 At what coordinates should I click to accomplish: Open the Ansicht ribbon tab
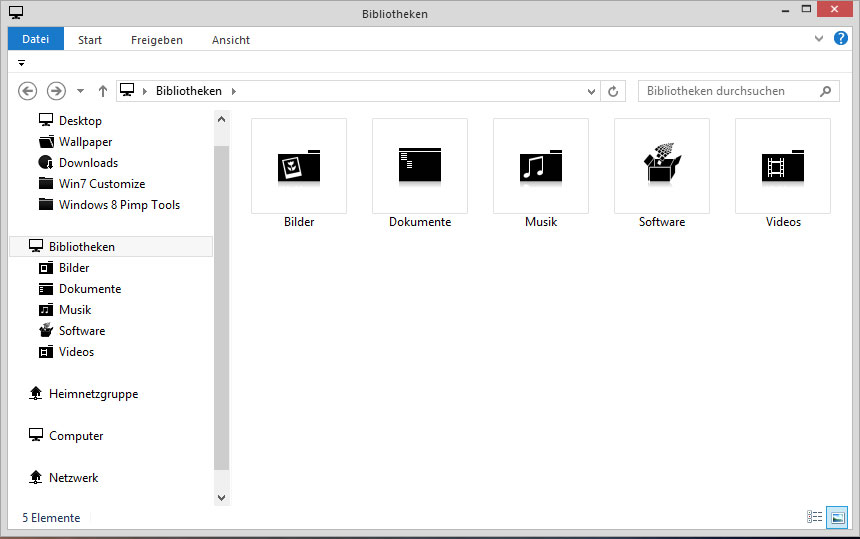tap(231, 39)
